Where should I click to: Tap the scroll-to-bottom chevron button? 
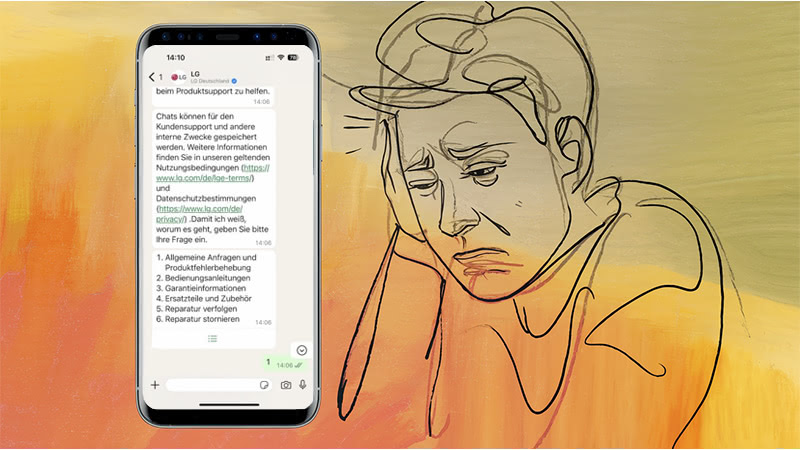point(302,350)
